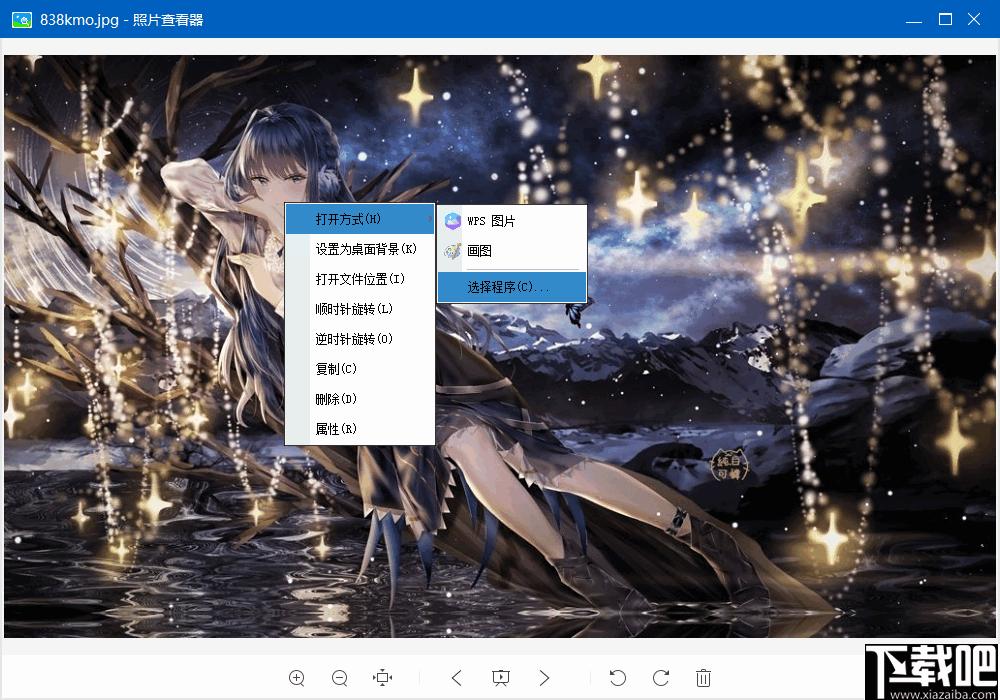This screenshot has height=700, width=1000.
Task: Rotate image clockwise toolbar icon
Action: [661, 677]
